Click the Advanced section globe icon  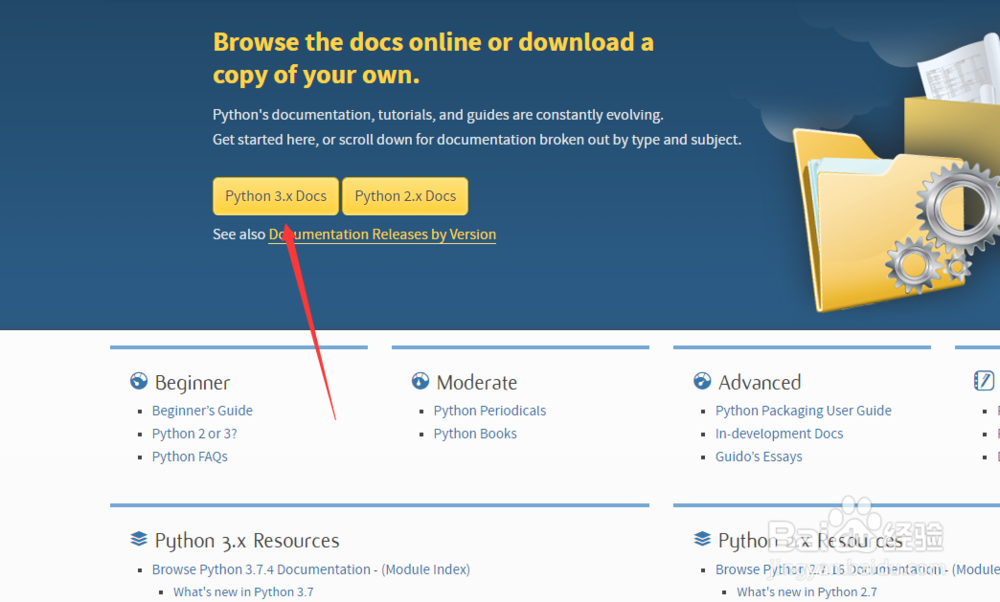702,381
